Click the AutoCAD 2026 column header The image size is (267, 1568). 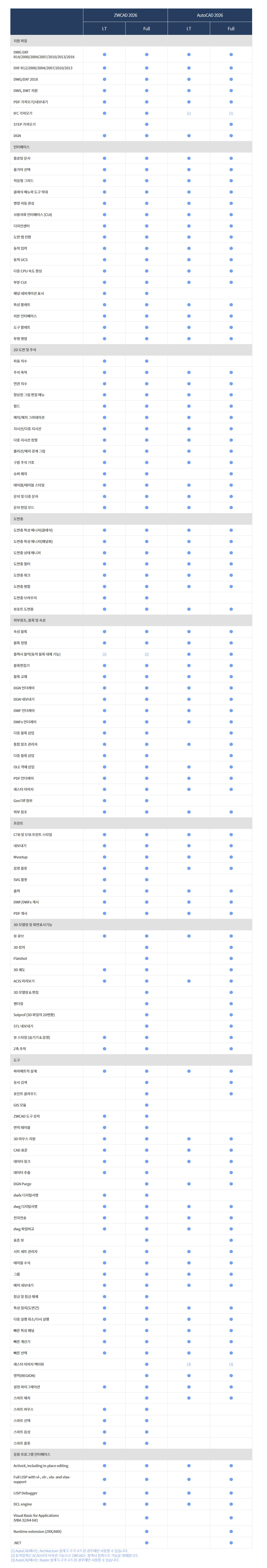[210, 15]
